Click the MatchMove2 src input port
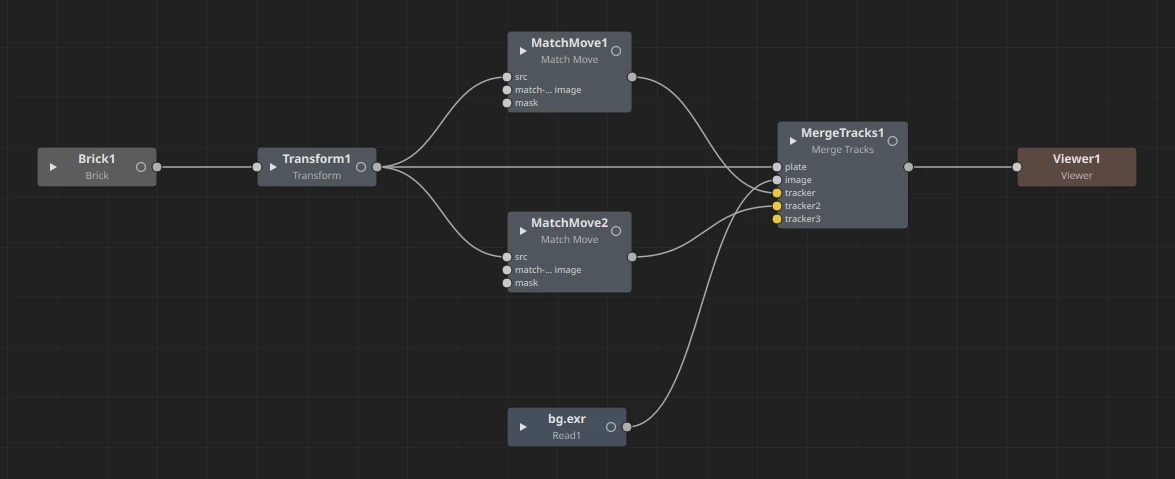The image size is (1175, 479). (x=507, y=257)
